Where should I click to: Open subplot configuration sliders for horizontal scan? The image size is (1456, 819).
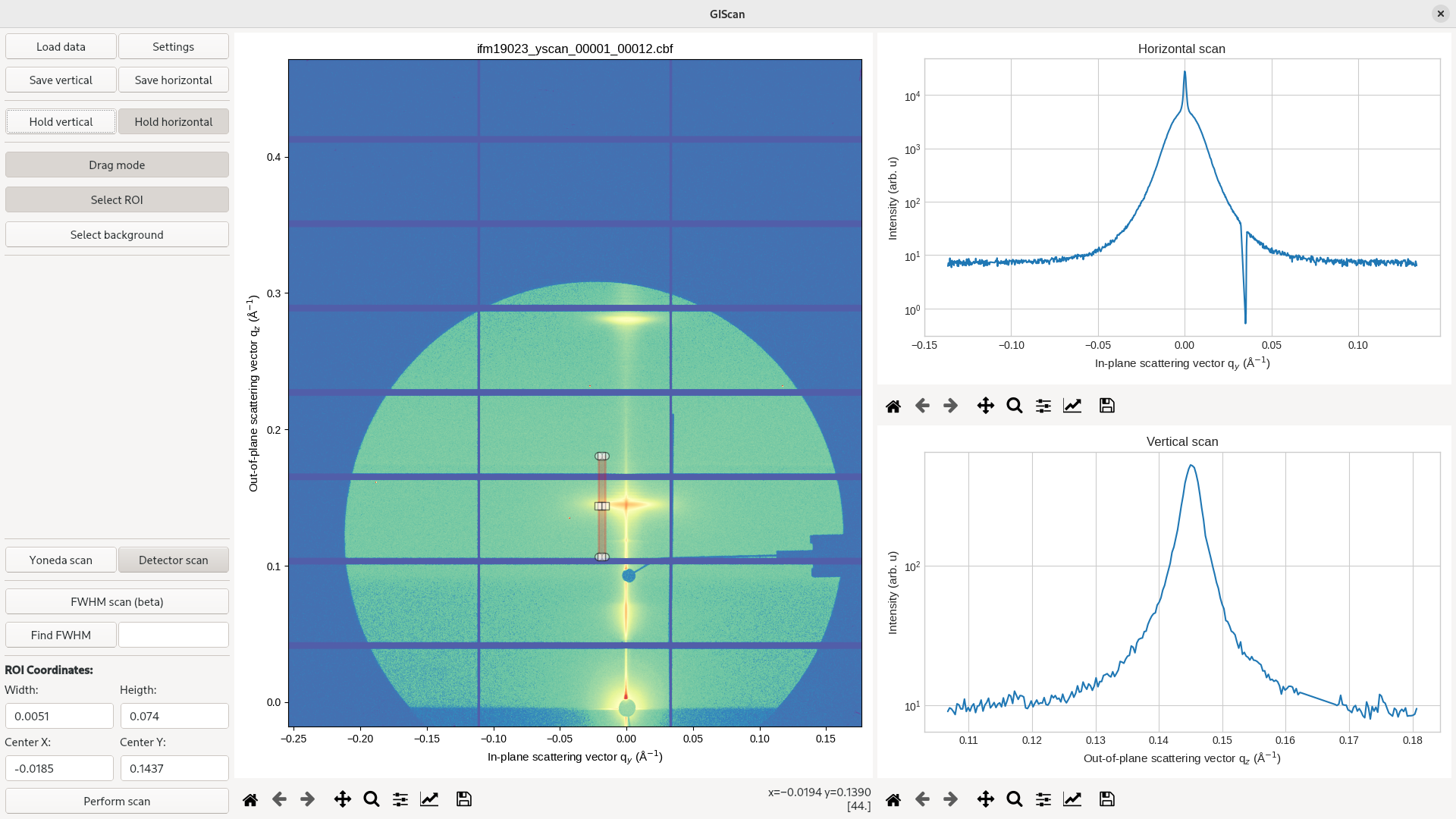pyautogui.click(x=1043, y=406)
